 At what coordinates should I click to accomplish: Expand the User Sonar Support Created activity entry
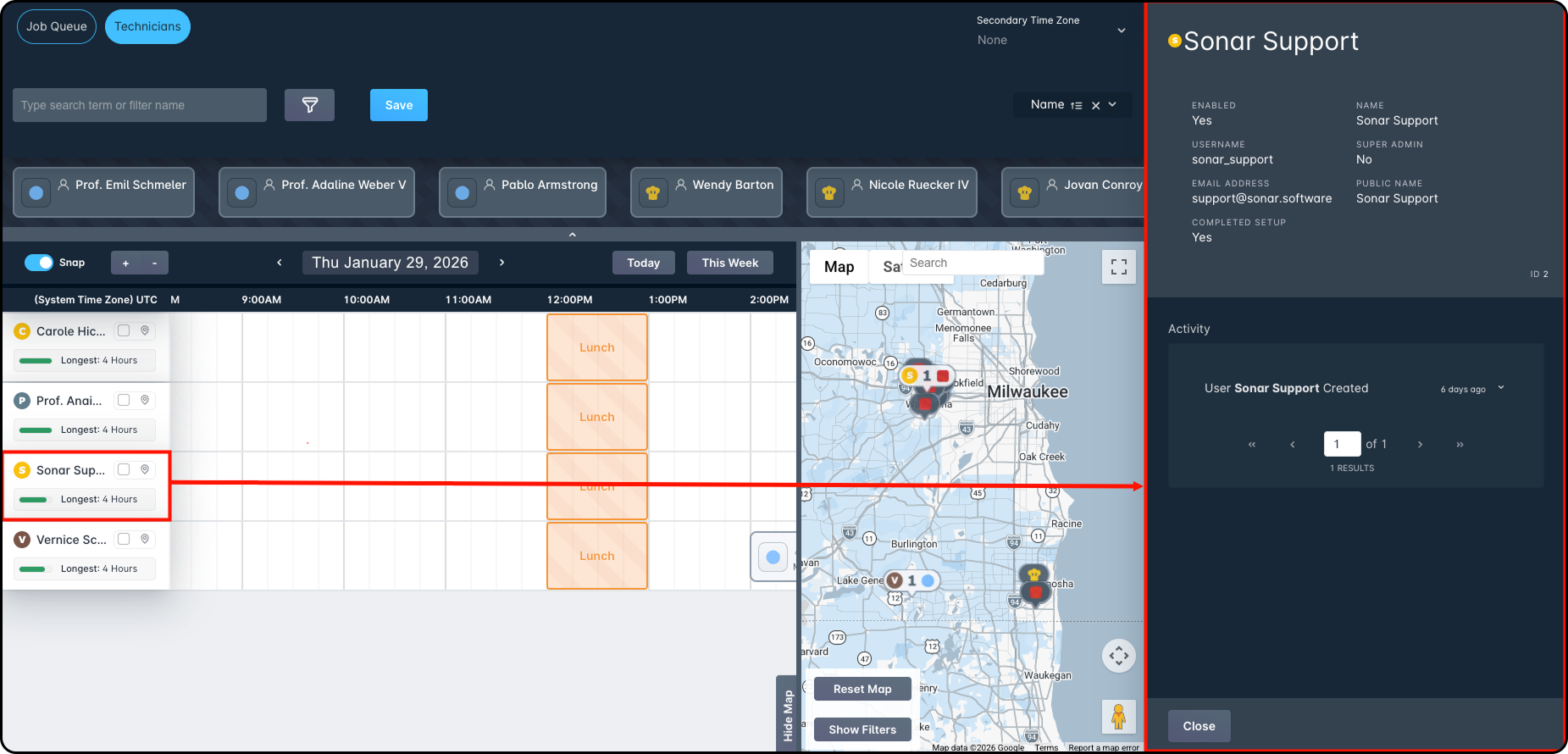[1501, 388]
